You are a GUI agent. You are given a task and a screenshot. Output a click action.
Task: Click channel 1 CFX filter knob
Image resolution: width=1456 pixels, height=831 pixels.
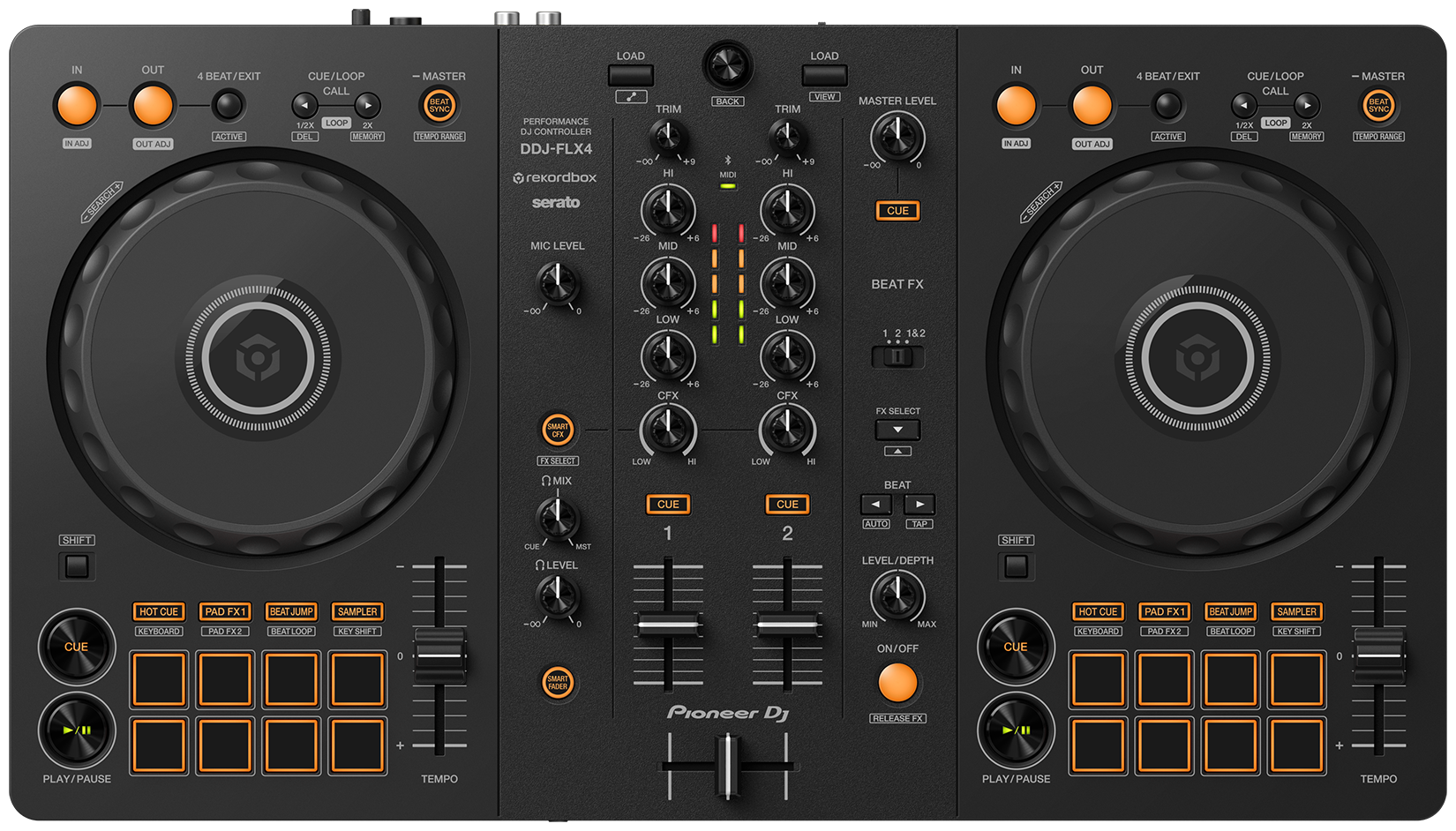(668, 430)
